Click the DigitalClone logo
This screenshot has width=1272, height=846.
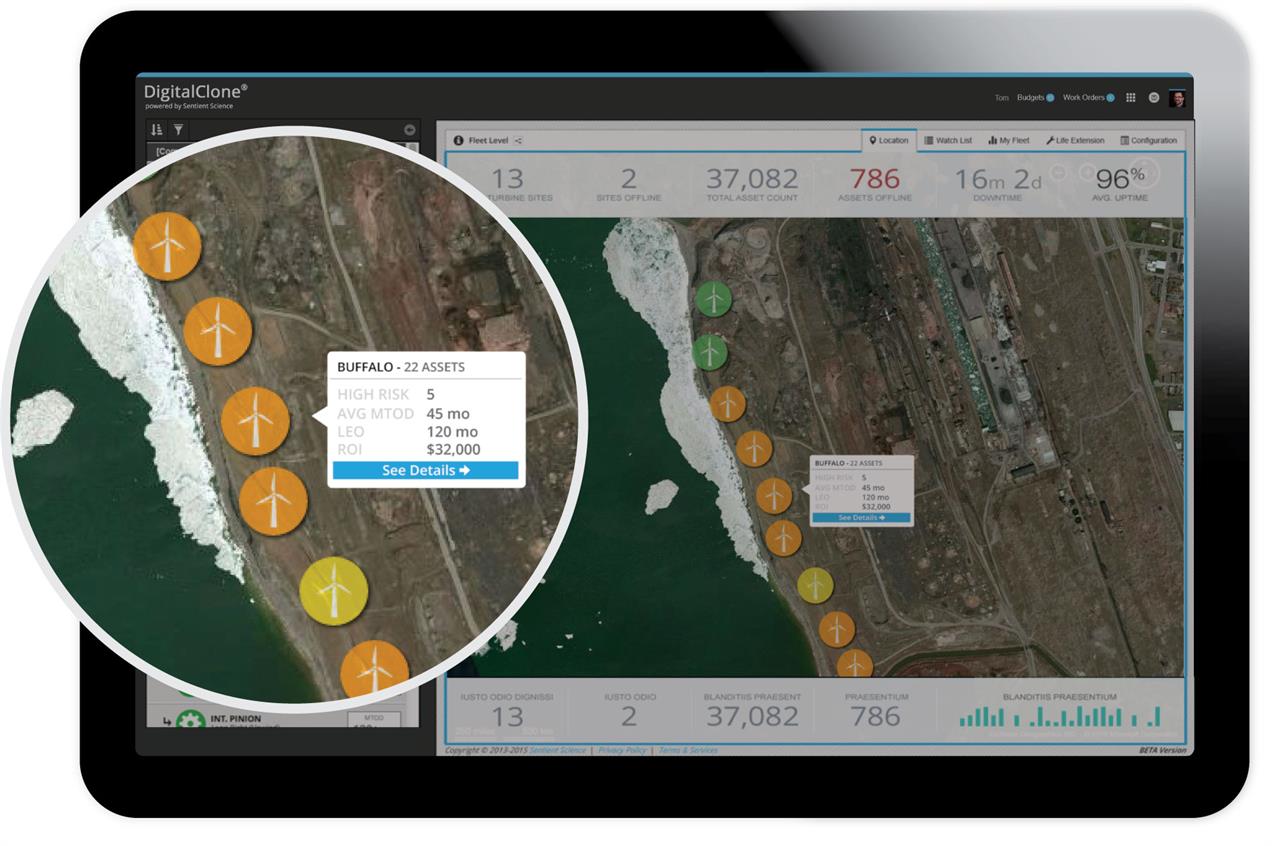coord(195,95)
